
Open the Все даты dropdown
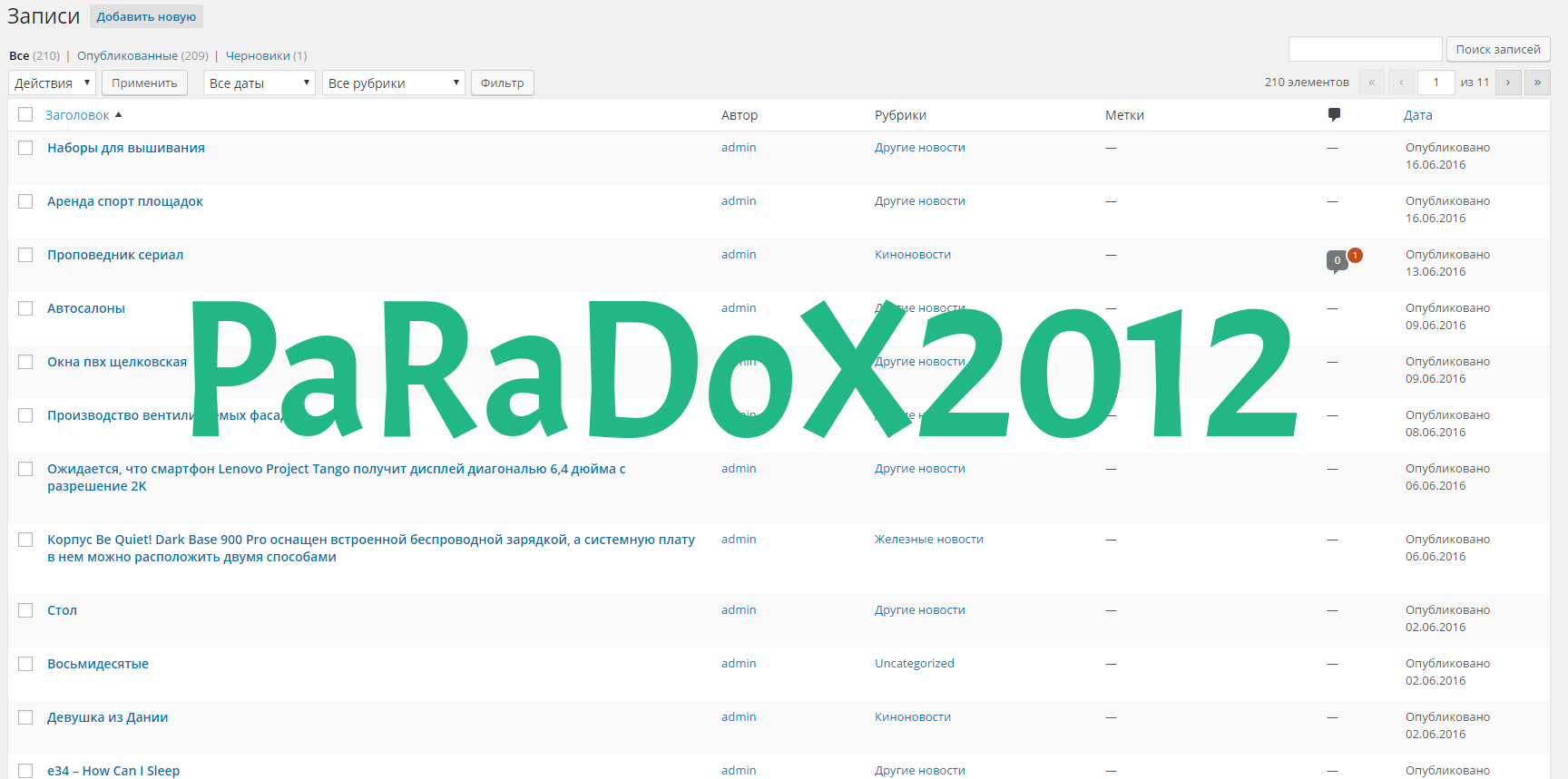(x=260, y=83)
